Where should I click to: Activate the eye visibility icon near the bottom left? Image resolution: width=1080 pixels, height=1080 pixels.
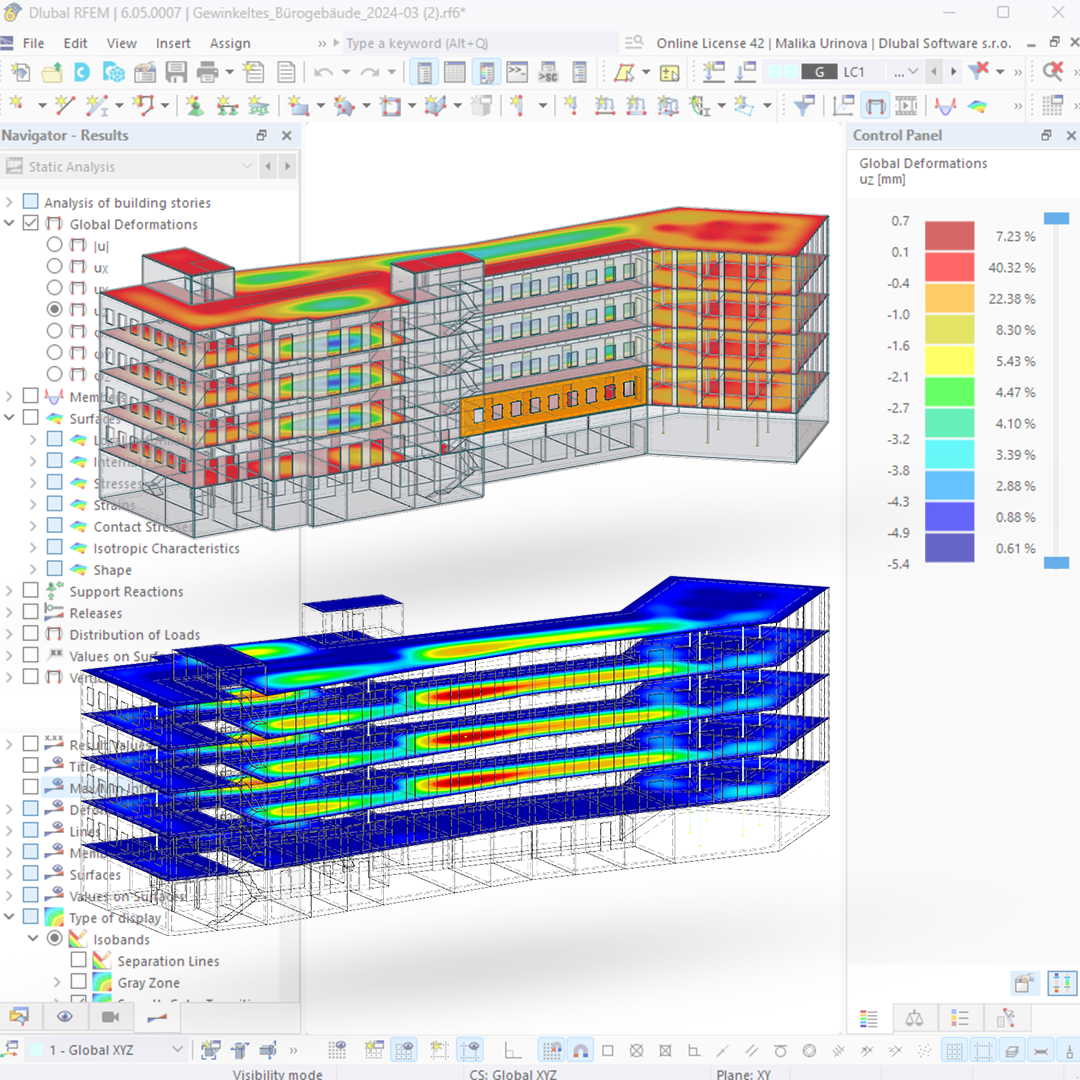[x=65, y=1016]
